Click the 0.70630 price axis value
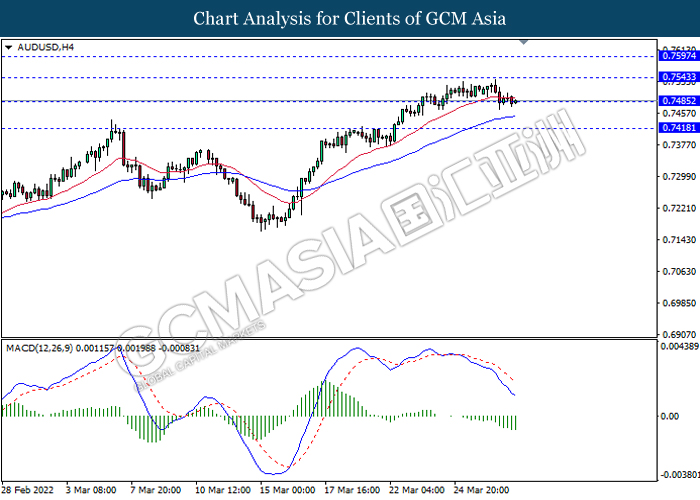This screenshot has width=700, height=500. click(x=679, y=271)
